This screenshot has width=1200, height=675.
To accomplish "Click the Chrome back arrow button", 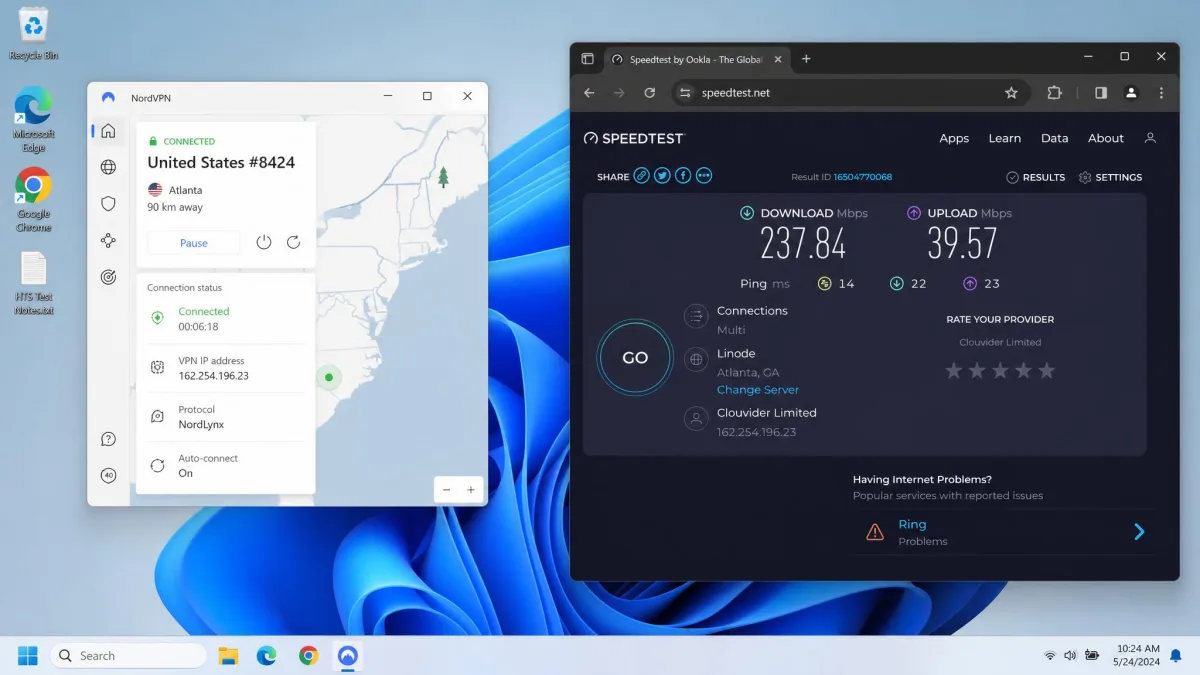I will point(589,93).
